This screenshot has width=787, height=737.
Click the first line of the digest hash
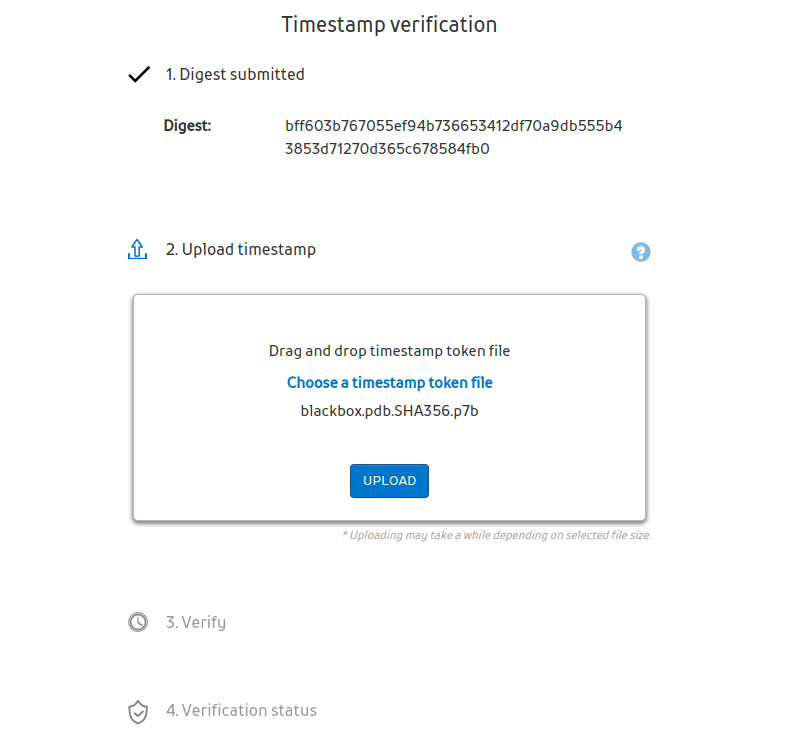453,126
